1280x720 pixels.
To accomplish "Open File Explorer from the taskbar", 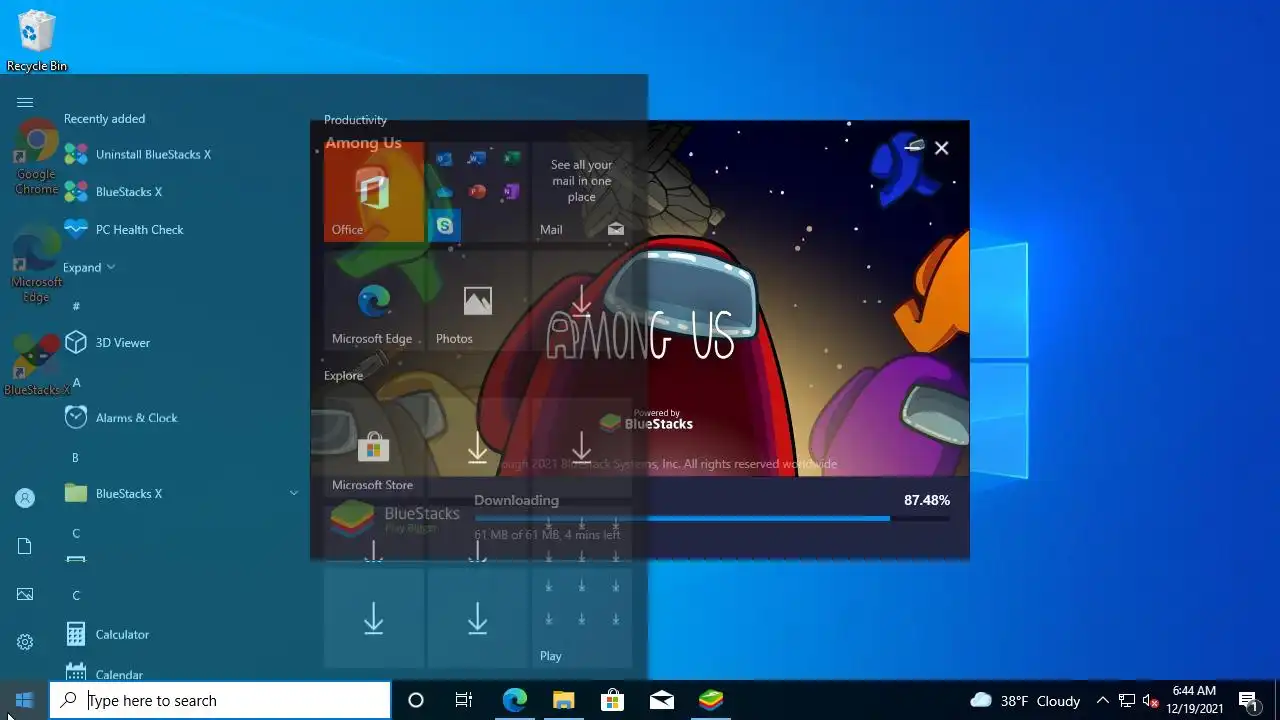I will [563, 700].
